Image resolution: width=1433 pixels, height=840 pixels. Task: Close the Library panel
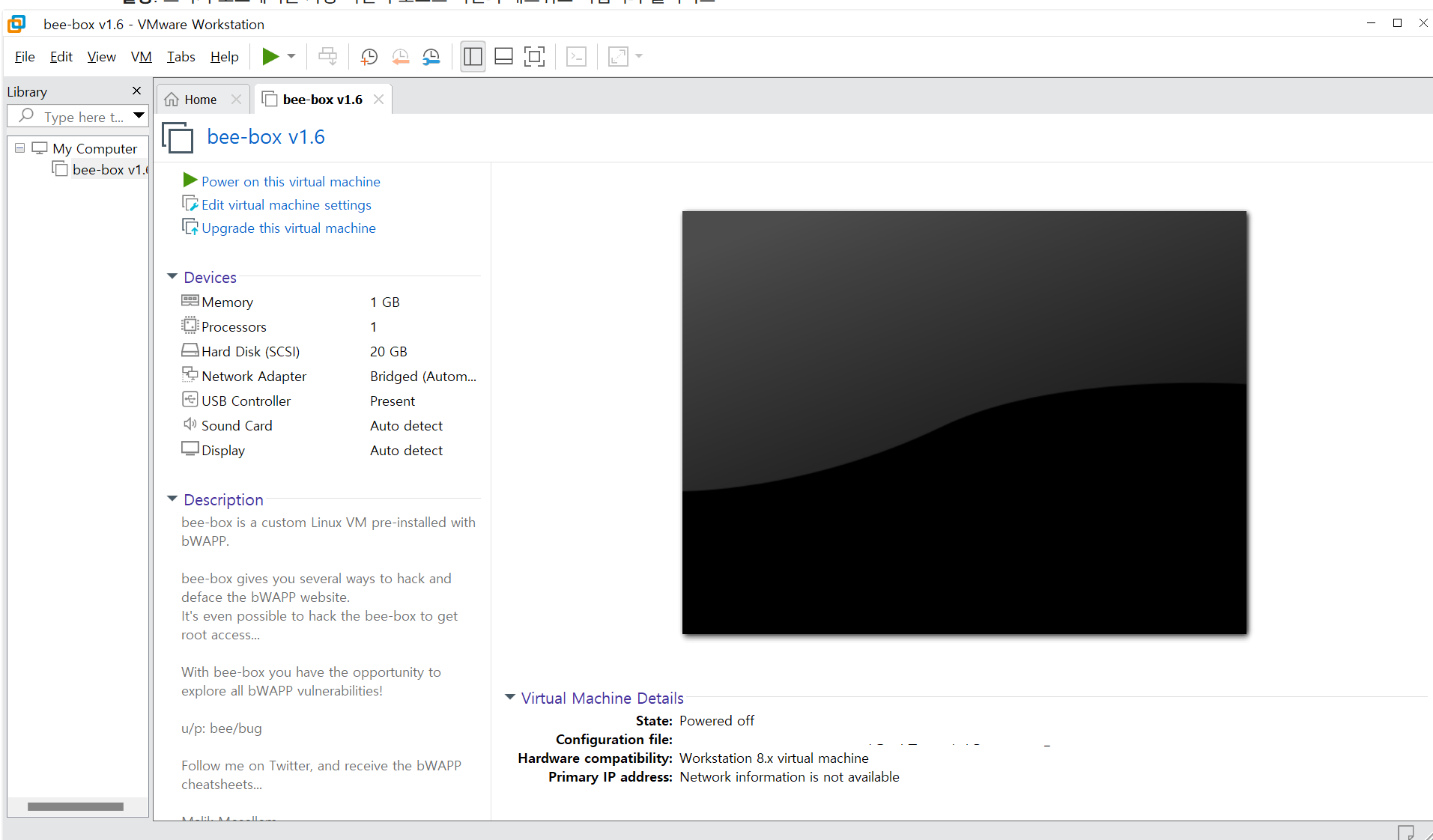136,91
